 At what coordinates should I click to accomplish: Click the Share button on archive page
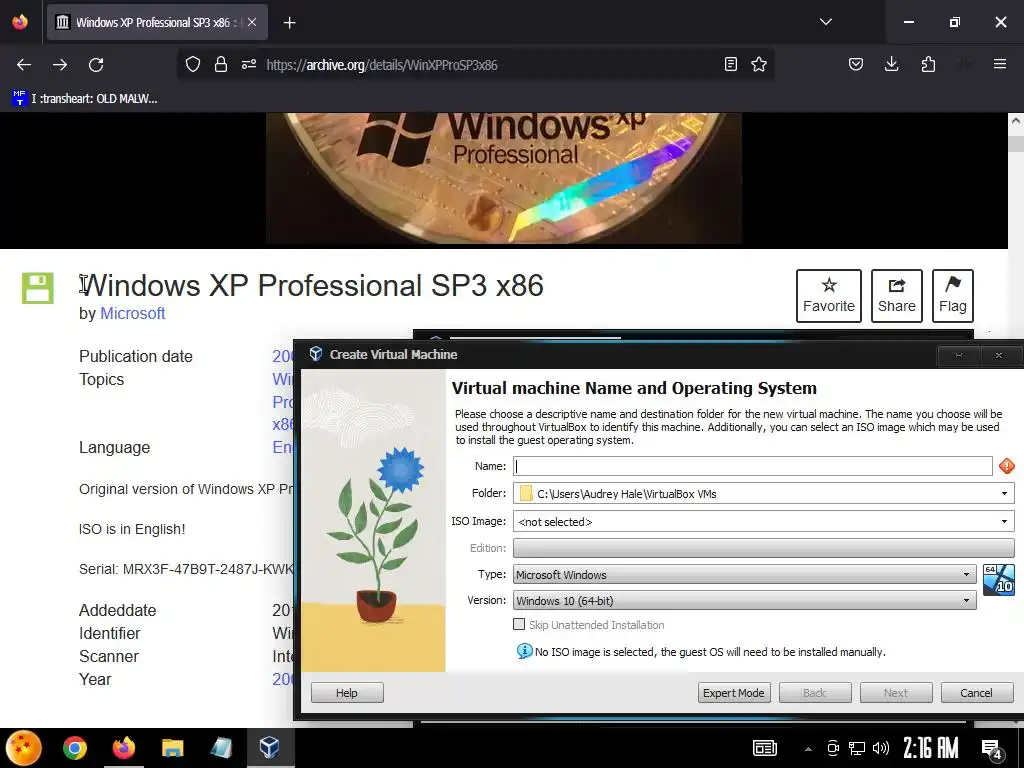tap(897, 296)
